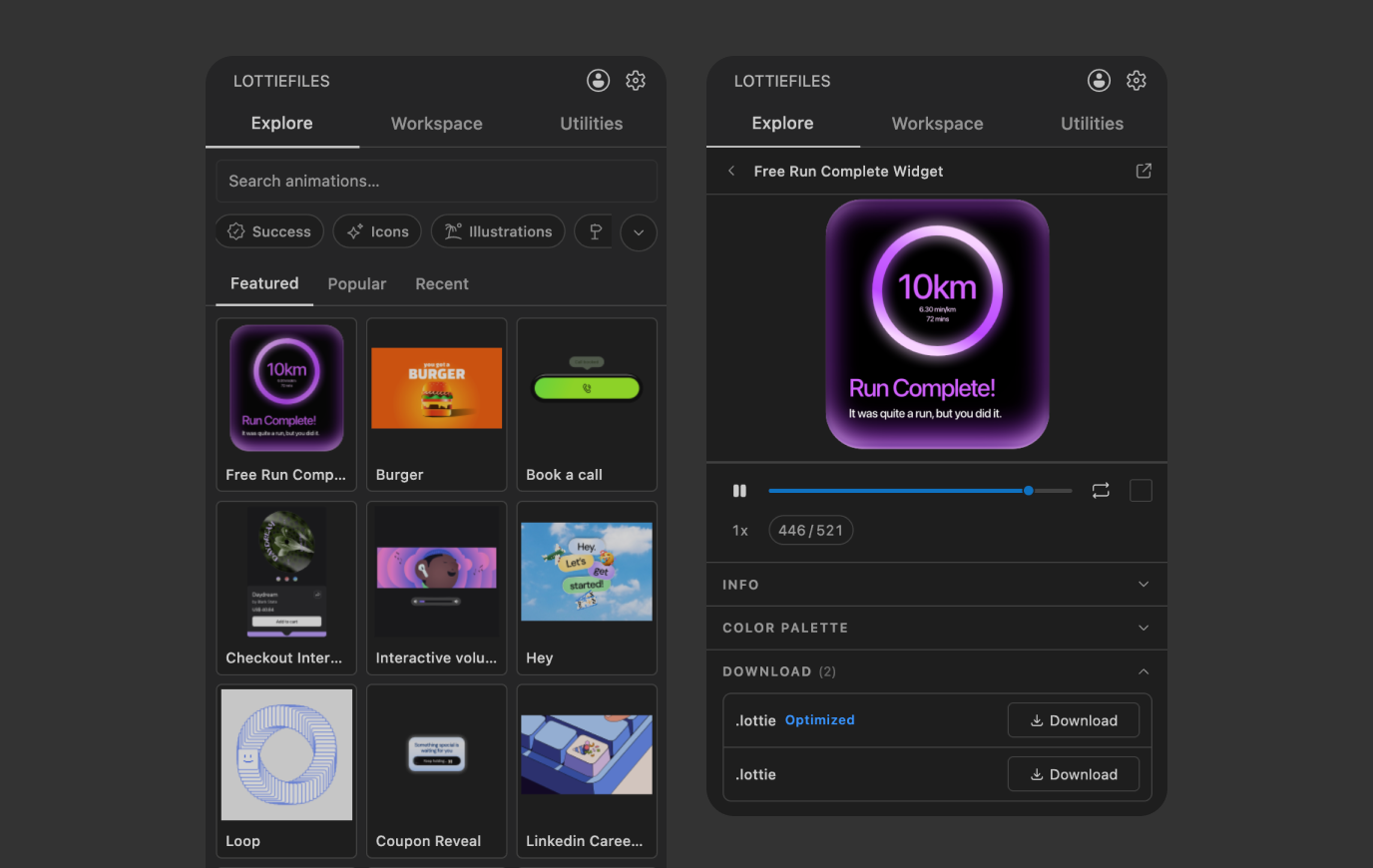Click the Icons sparkle icon
1373x868 pixels.
click(x=354, y=231)
